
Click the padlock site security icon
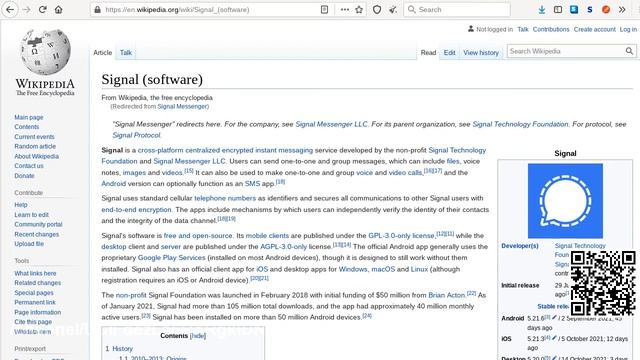(98, 9)
